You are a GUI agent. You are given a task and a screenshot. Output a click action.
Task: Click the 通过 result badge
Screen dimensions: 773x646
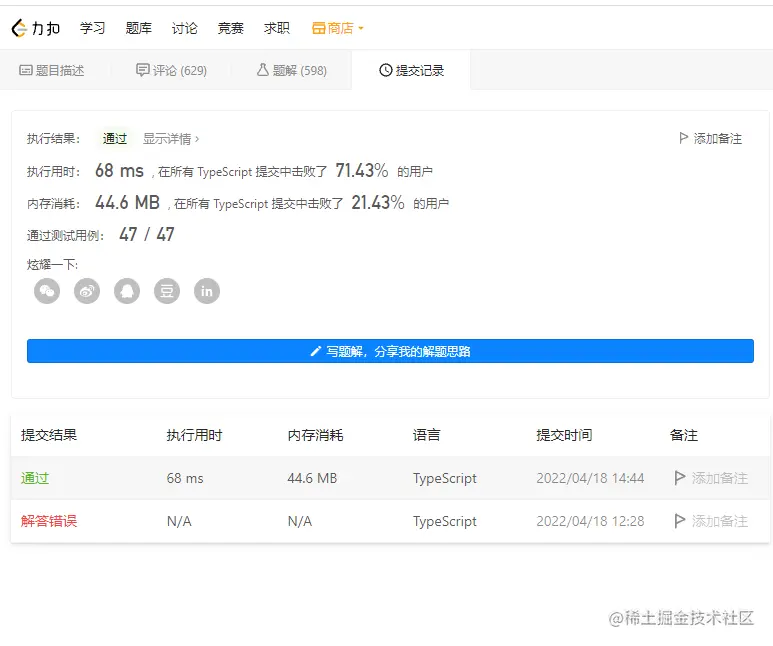tap(115, 139)
